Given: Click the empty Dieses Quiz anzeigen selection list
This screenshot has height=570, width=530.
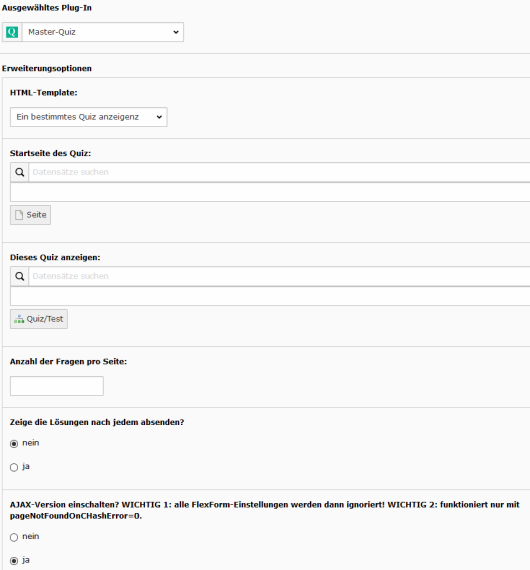Looking at the screenshot, I should (270, 296).
